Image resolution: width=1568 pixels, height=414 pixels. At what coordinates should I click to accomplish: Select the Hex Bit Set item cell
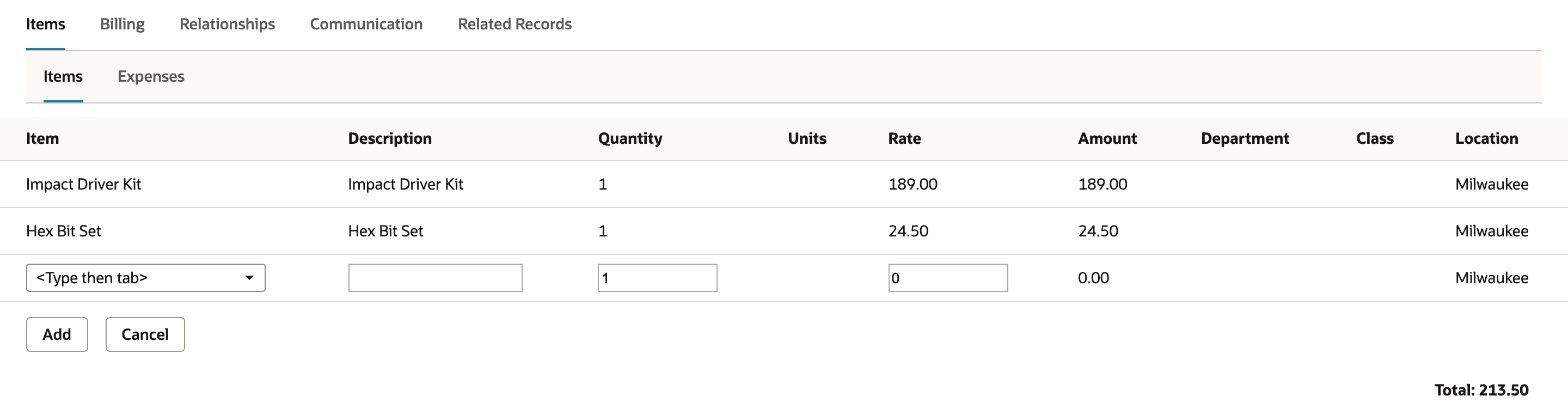pos(63,232)
